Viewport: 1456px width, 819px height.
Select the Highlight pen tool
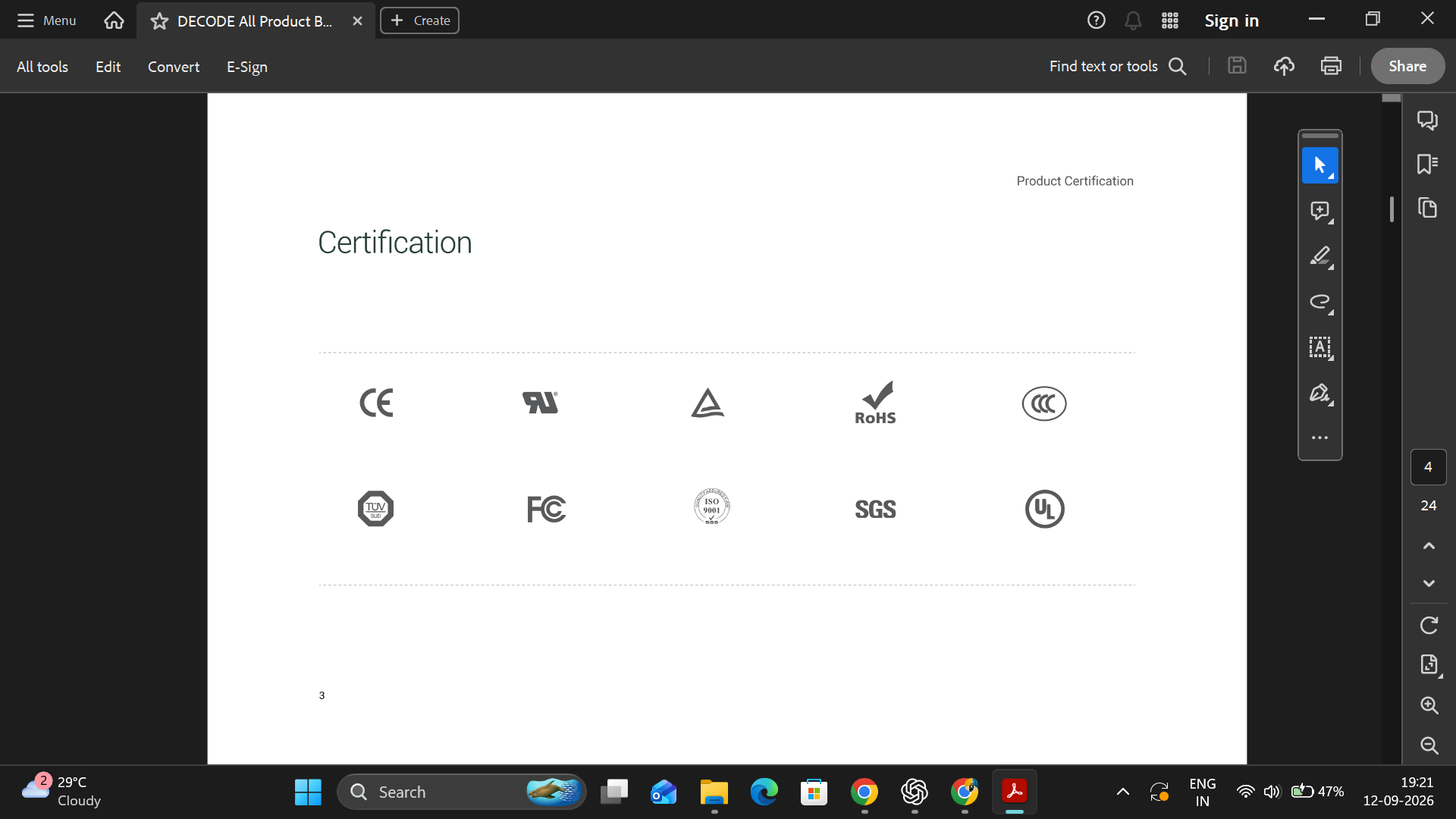pyautogui.click(x=1320, y=256)
